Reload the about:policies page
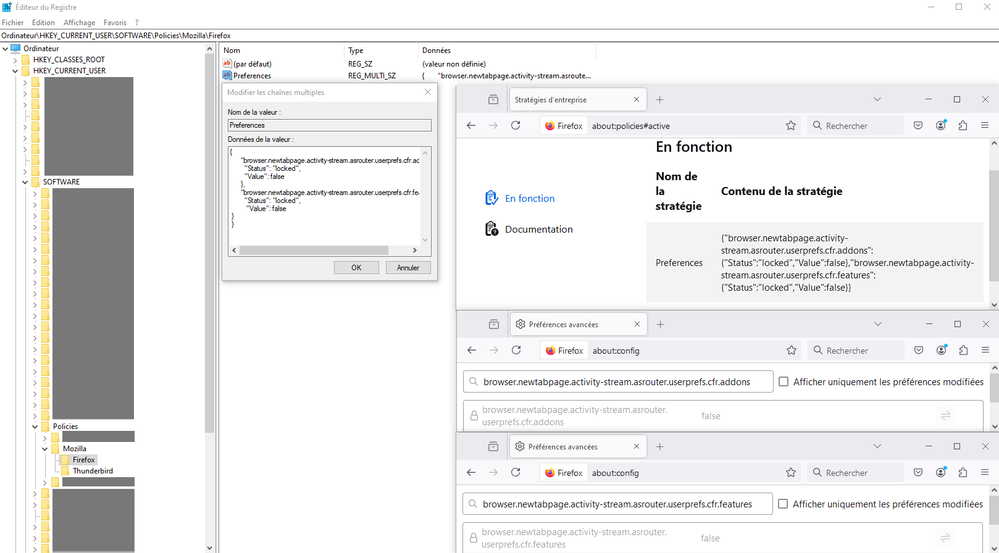 (x=516, y=126)
